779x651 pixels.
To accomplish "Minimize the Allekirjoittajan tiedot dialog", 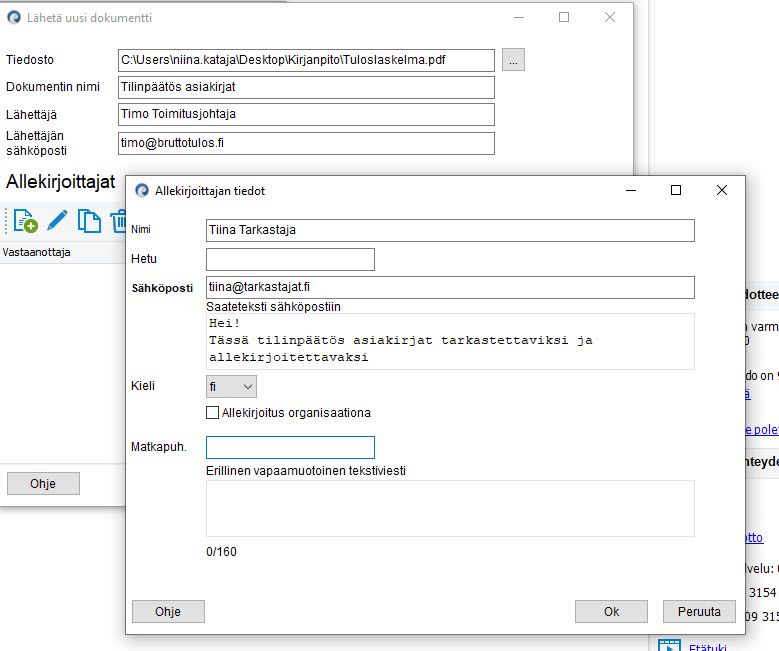I will tap(631, 190).
